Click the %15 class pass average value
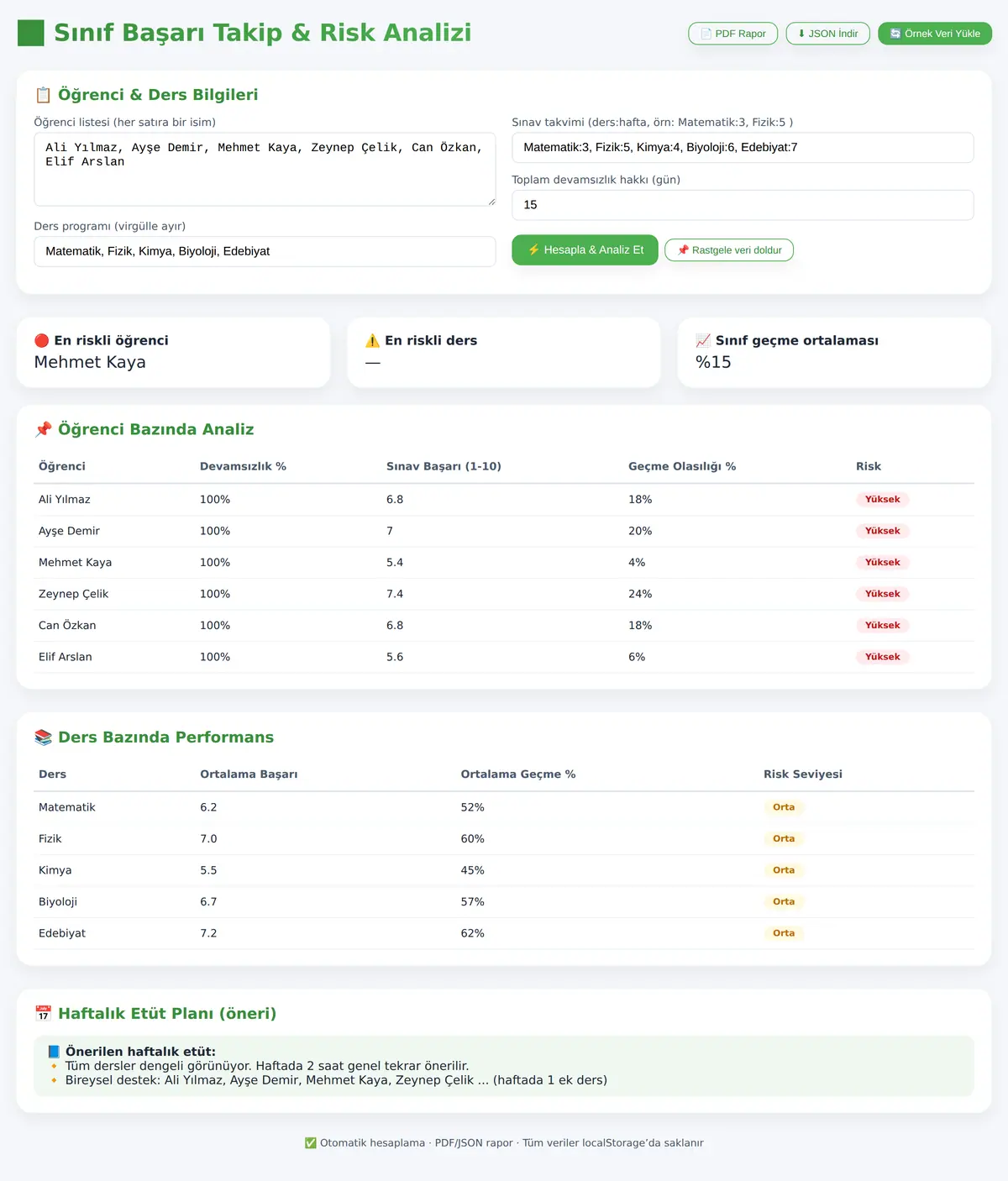Image resolution: width=1008 pixels, height=1181 pixels. pyautogui.click(x=713, y=362)
